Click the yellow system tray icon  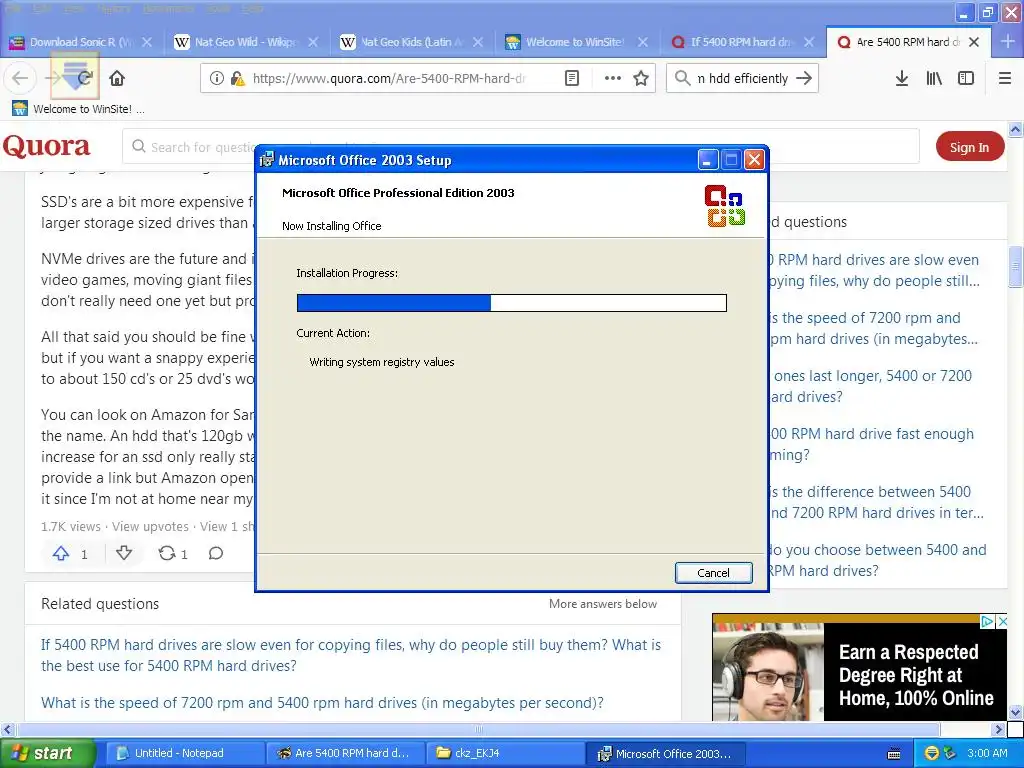click(x=932, y=753)
